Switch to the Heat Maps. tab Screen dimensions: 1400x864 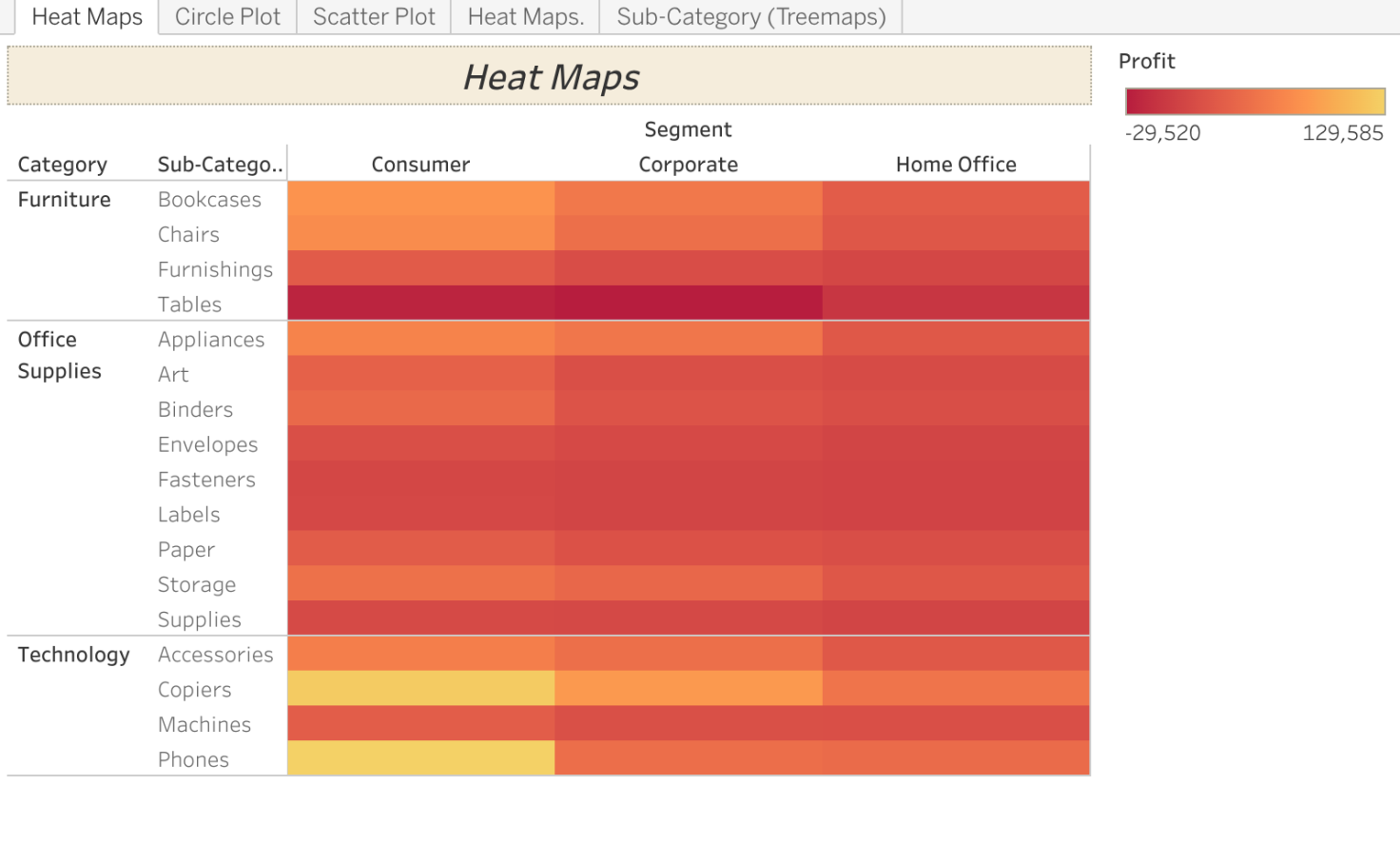pos(524,16)
